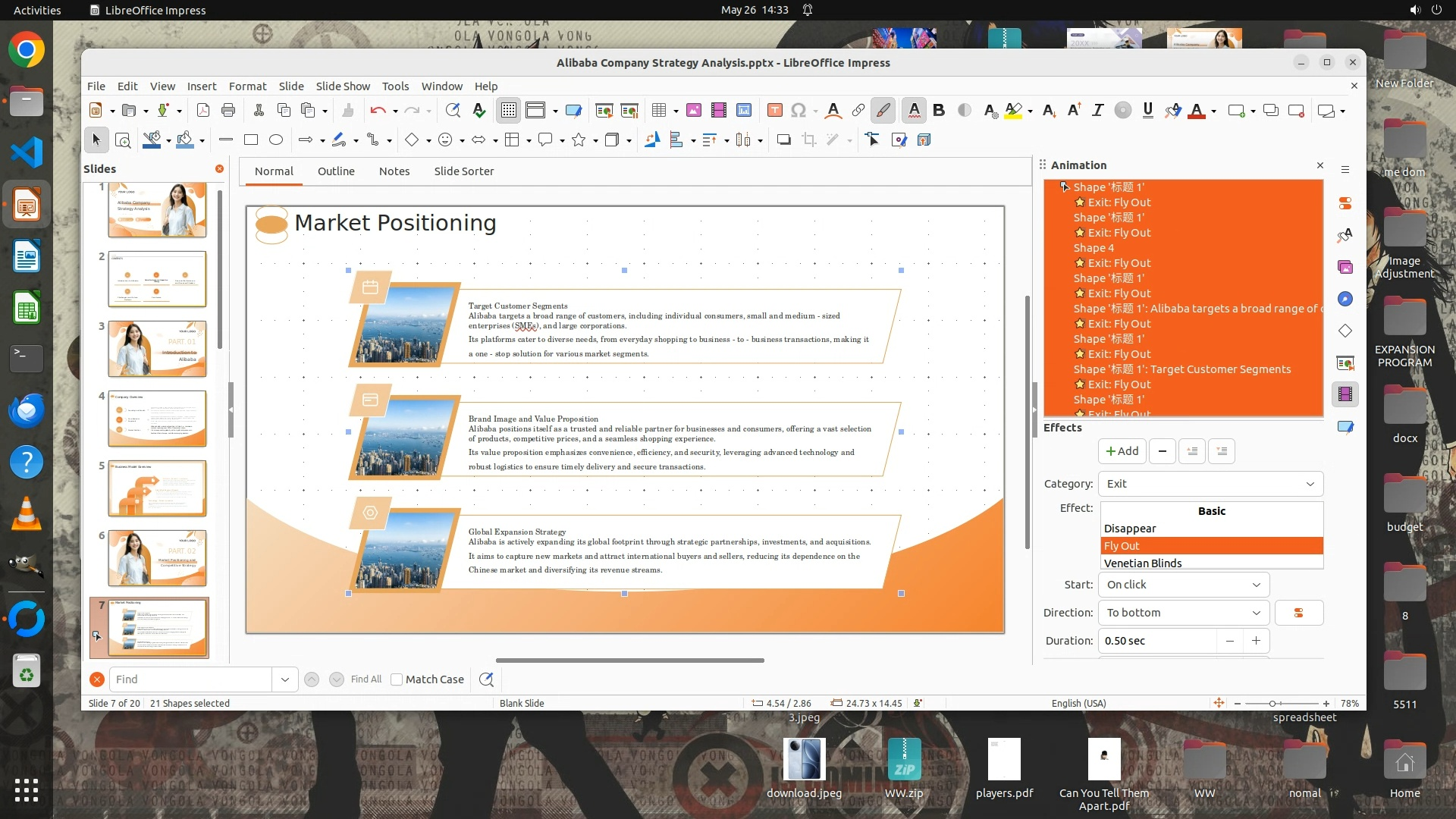Open the Slide Show menu

[343, 86]
